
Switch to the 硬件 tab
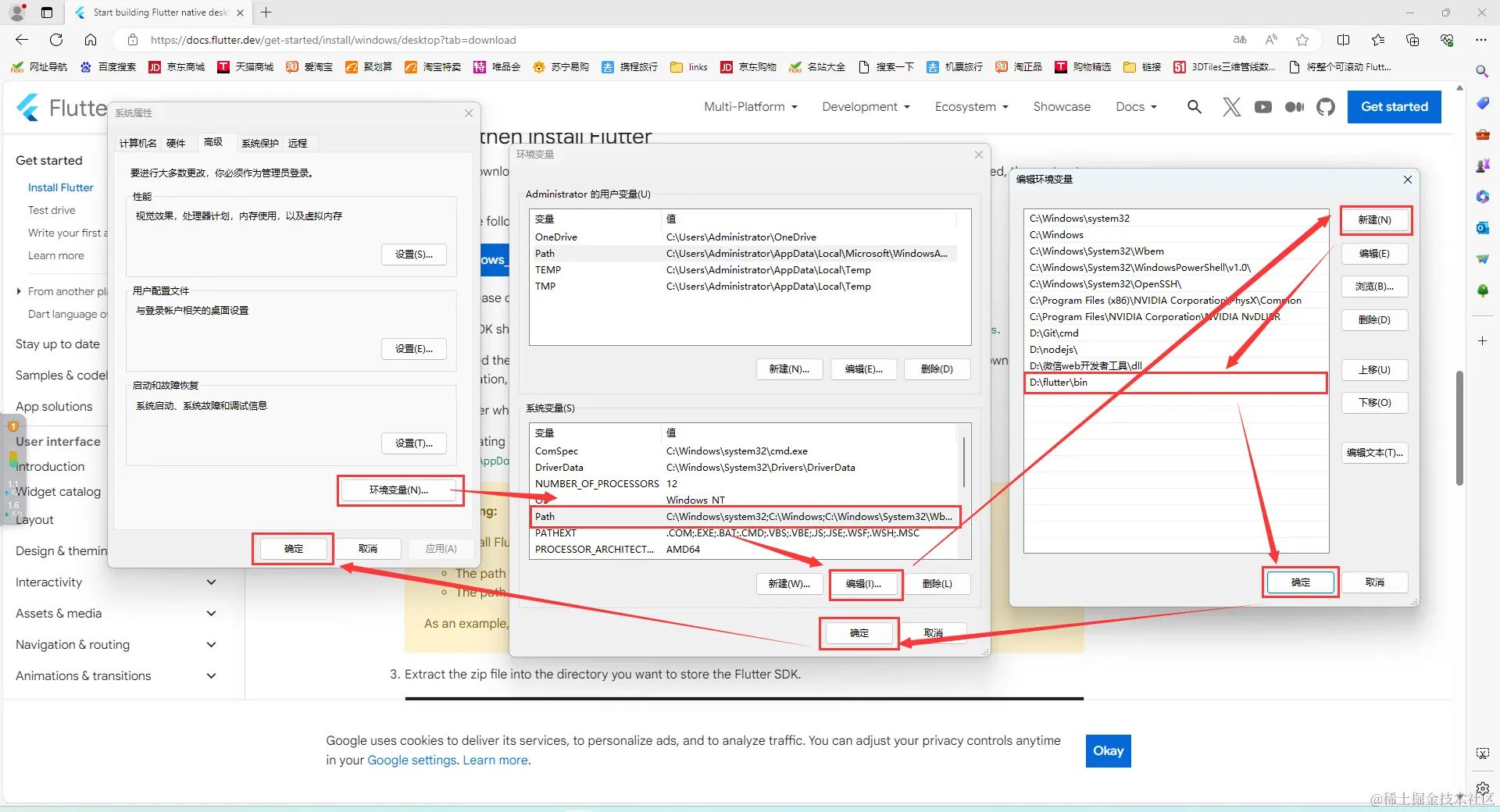176,144
